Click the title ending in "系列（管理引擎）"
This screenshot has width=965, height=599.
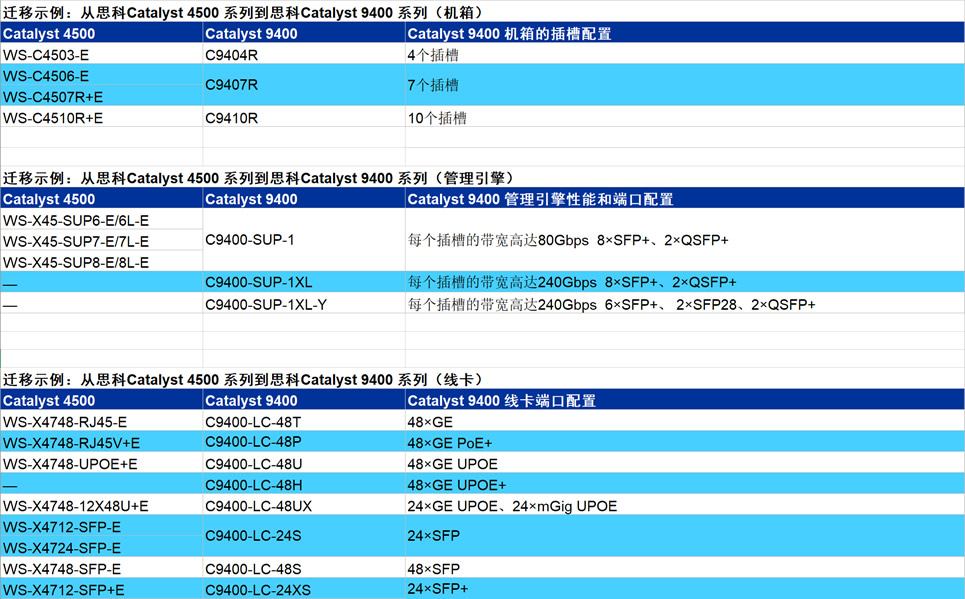tap(258, 178)
